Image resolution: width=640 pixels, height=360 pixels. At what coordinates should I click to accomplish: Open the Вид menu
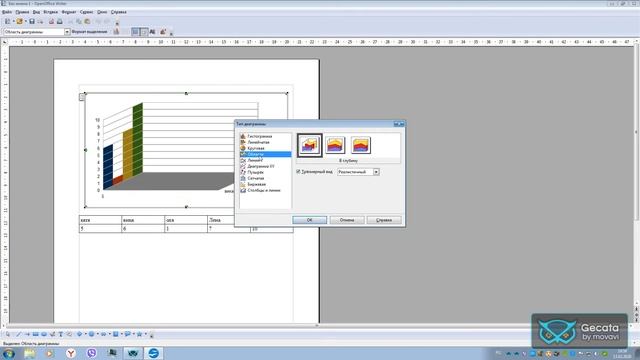coord(36,12)
